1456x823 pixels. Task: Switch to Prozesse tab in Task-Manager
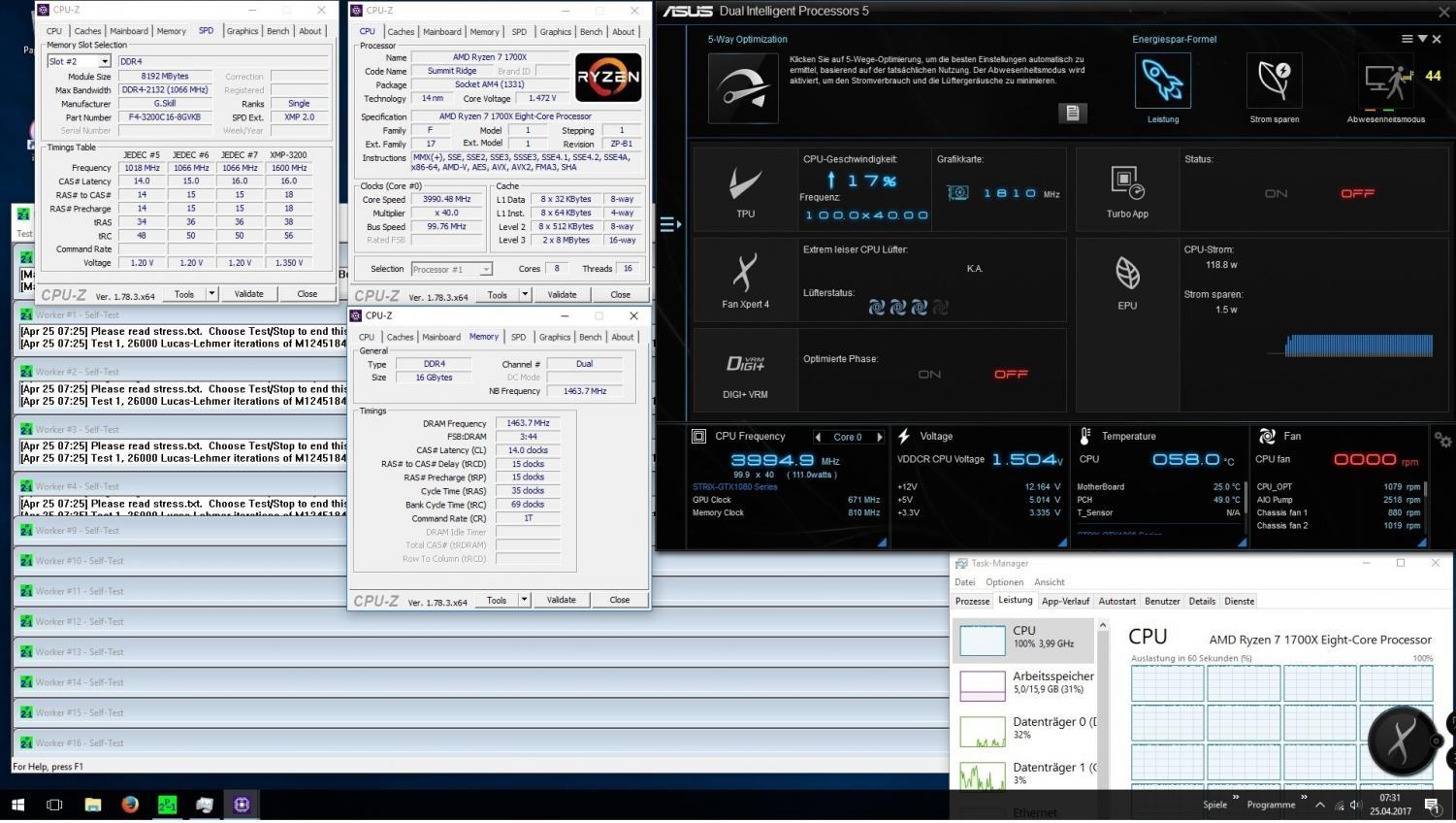[972, 601]
